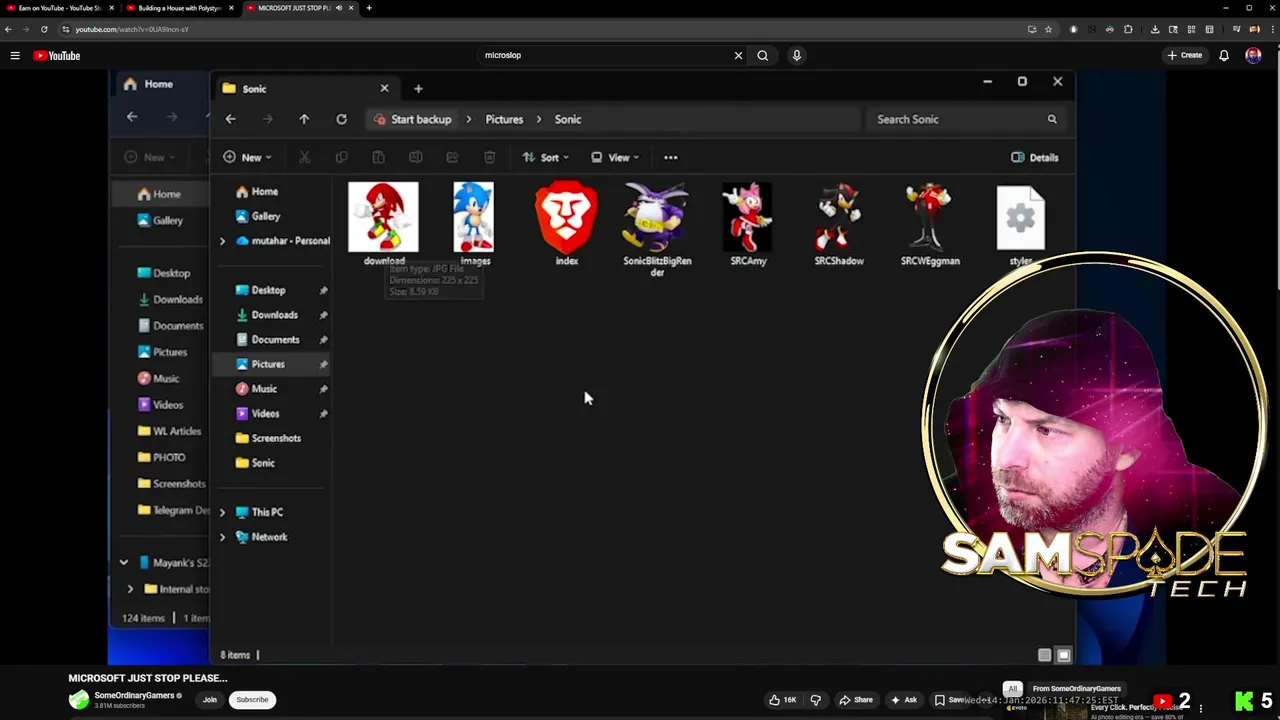This screenshot has height=720, width=1280.
Task: Run the YouTube search magnifier button
Action: click(763, 56)
